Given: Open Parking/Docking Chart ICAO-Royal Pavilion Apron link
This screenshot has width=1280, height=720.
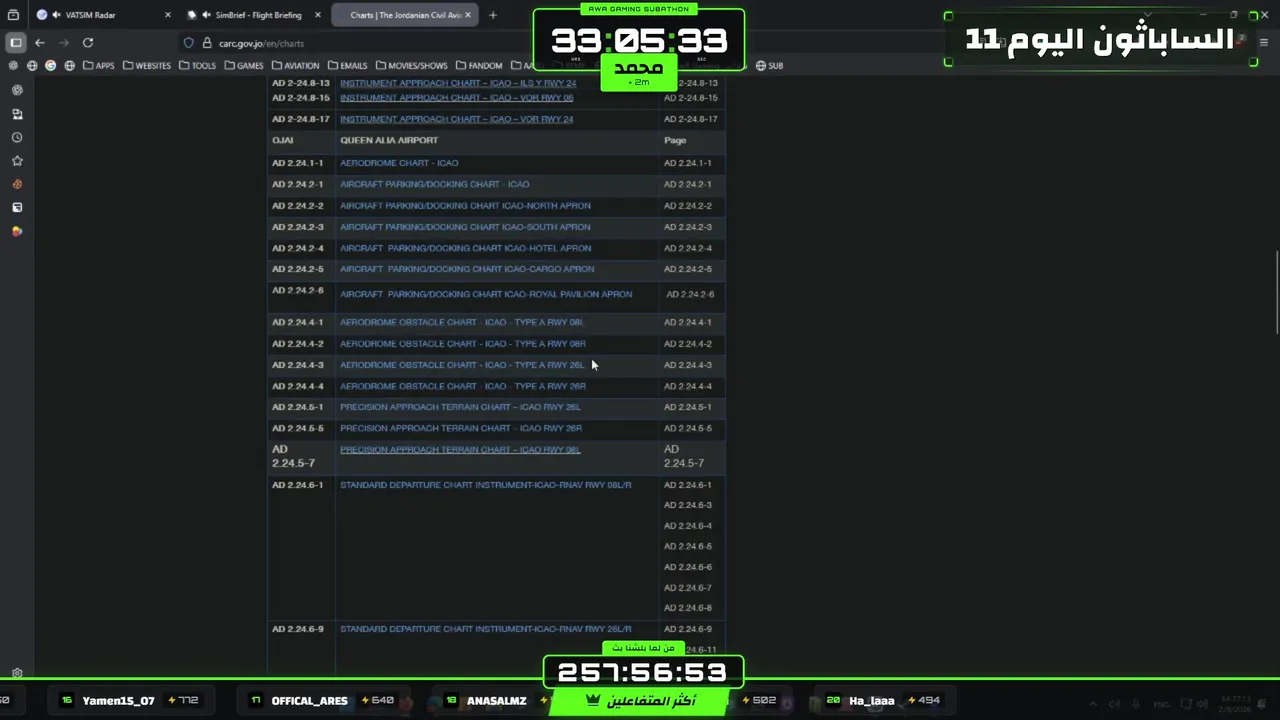Looking at the screenshot, I should pyautogui.click(x=486, y=295).
